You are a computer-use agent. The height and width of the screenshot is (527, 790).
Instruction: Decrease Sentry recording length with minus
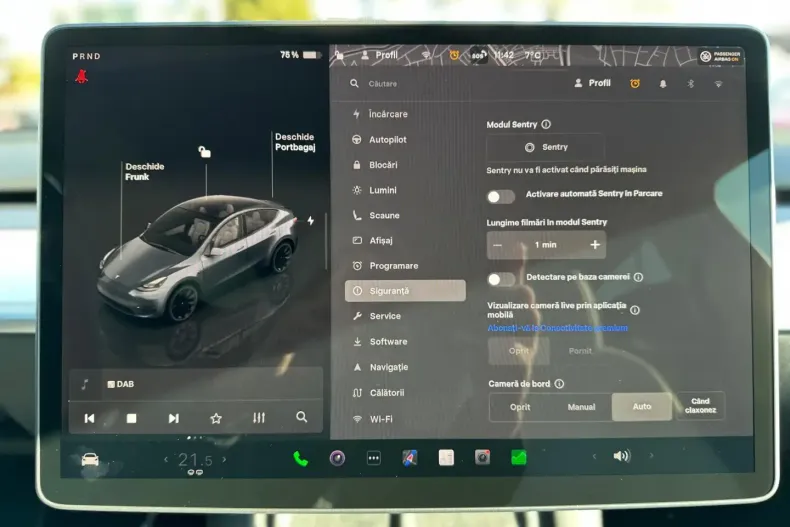(498, 245)
